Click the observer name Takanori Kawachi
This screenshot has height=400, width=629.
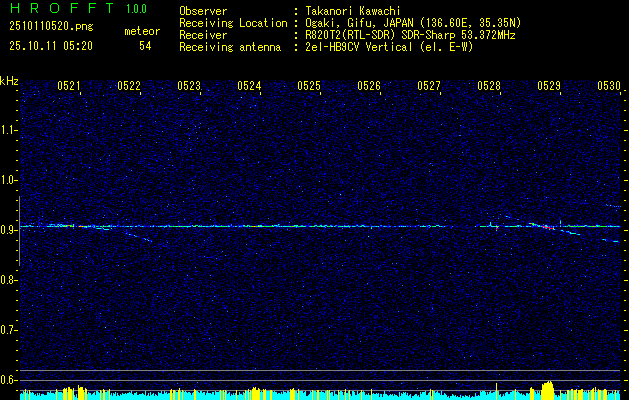pos(353,11)
